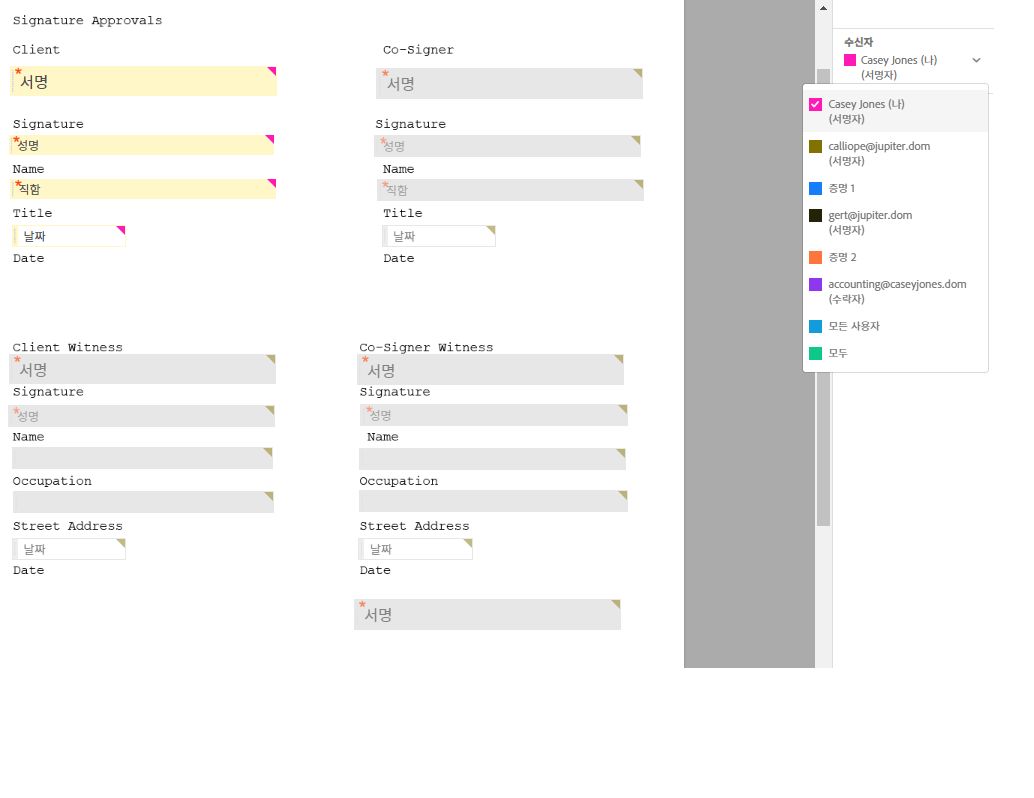Click the Client Witness Street Address field

coord(143,502)
